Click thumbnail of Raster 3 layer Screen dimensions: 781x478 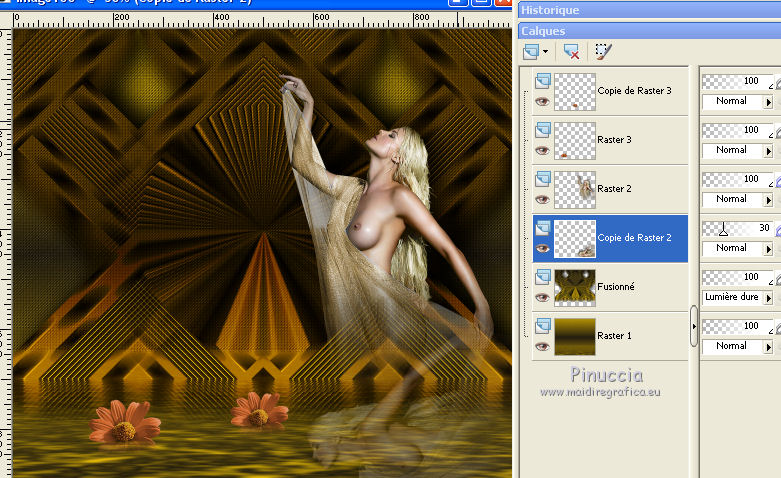(575, 140)
